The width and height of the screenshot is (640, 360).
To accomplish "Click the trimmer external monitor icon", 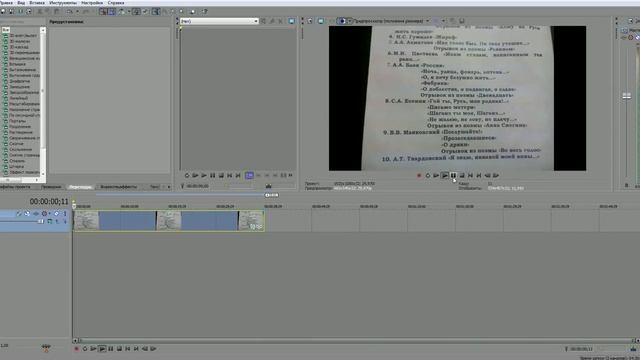I will [291, 21].
